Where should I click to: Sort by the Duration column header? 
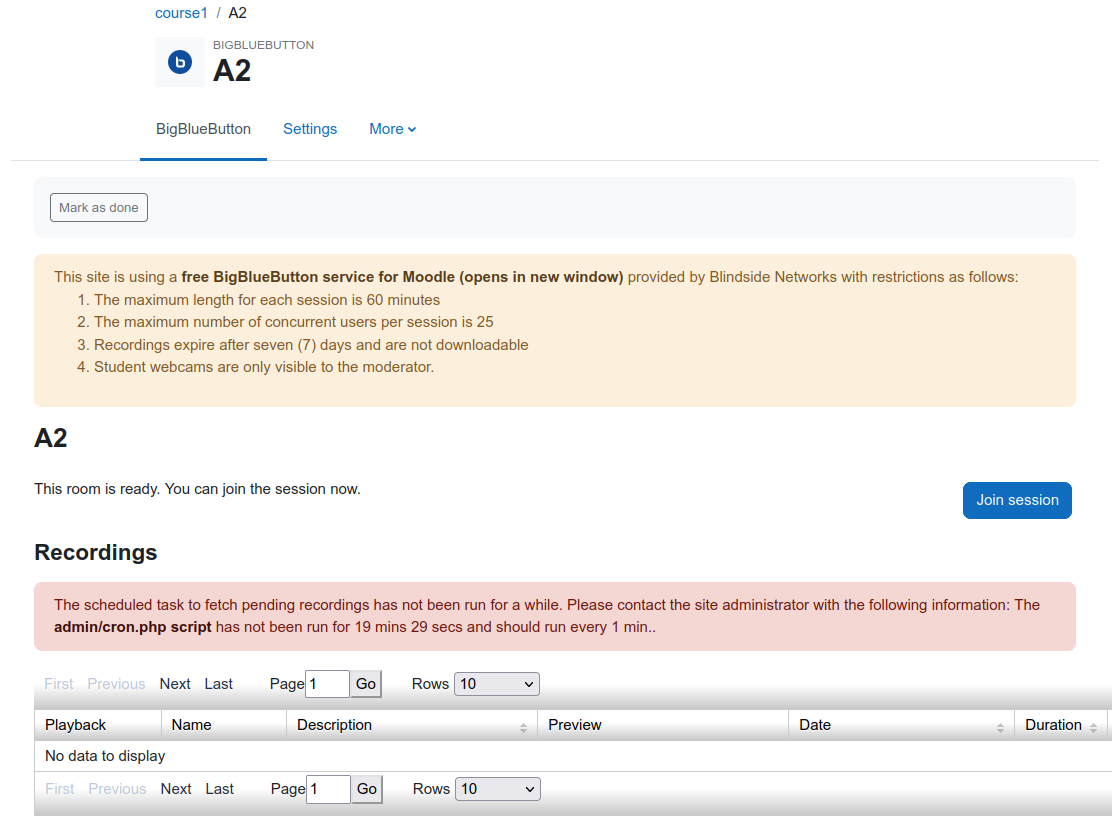point(1061,725)
